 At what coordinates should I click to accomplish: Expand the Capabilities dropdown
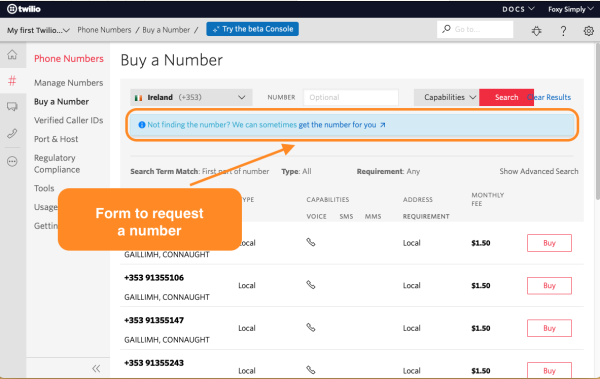[447, 97]
